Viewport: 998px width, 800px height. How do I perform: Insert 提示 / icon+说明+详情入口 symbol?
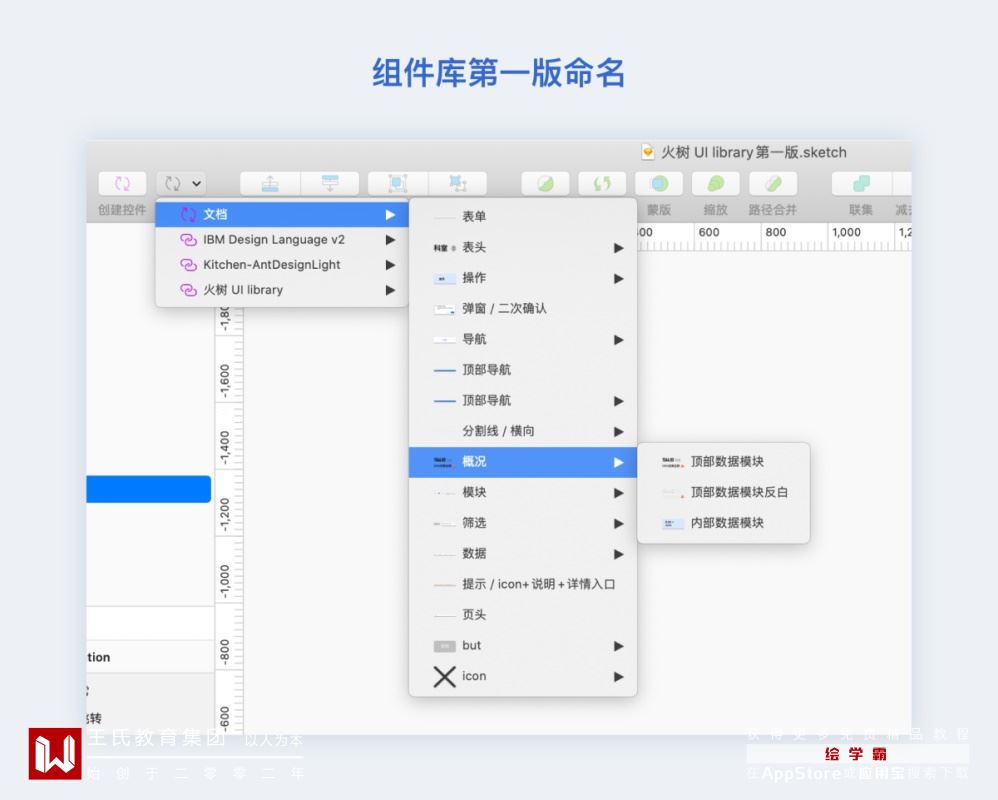(523, 584)
